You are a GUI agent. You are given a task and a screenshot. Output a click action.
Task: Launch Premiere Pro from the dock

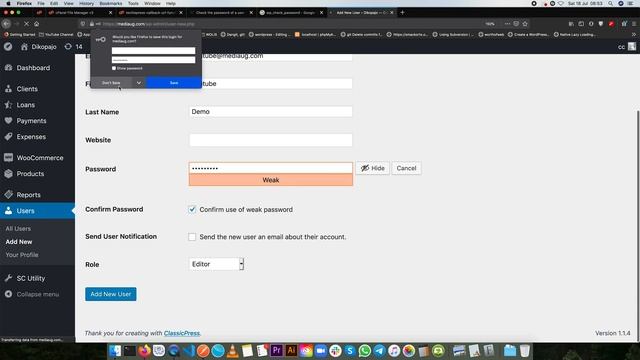[276, 351]
